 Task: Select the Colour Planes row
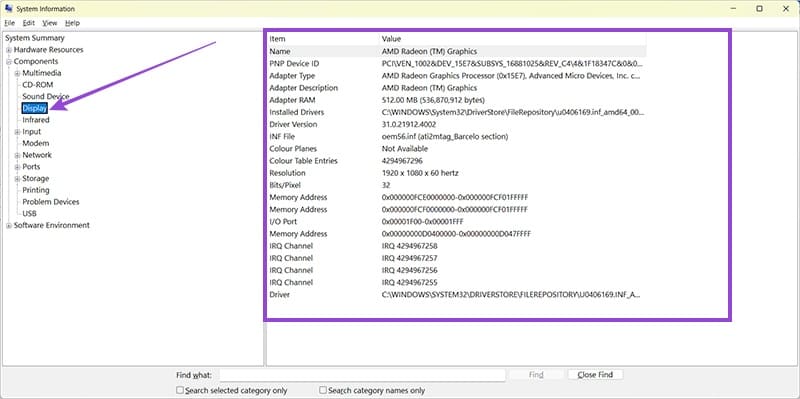coord(457,149)
